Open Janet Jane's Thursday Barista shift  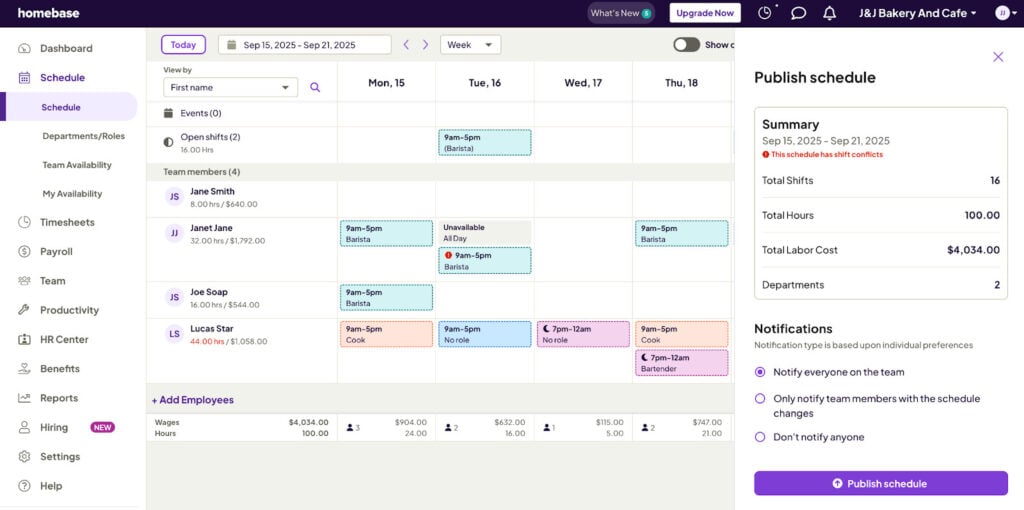pyautogui.click(x=682, y=233)
